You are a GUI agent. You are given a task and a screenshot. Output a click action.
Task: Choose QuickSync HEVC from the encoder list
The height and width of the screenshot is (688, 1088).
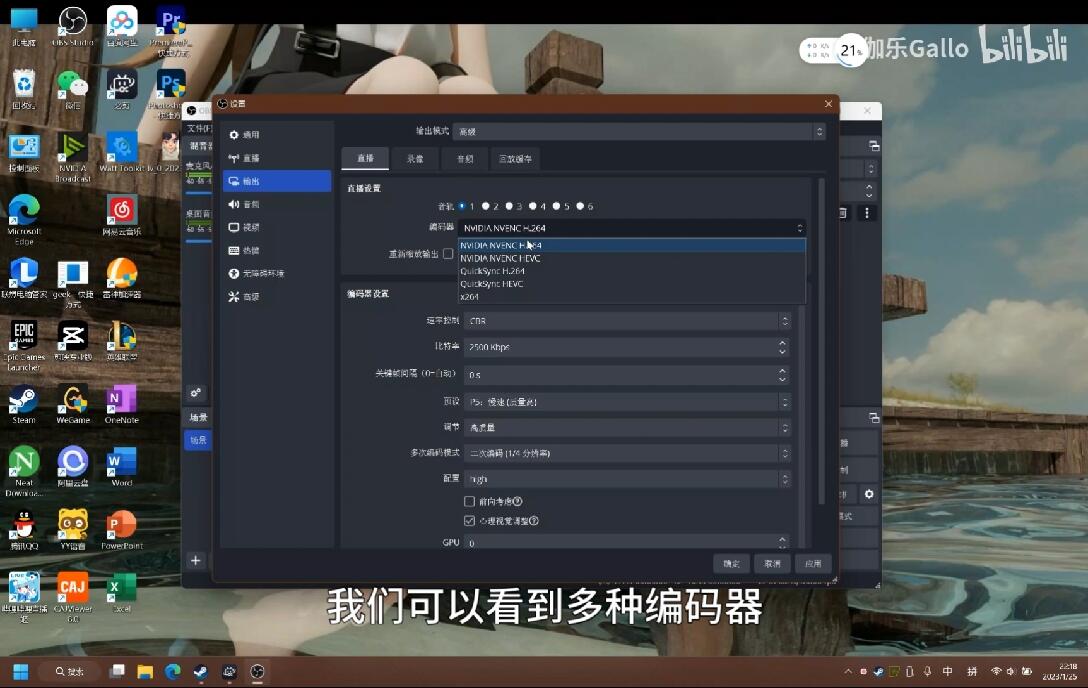631,284
